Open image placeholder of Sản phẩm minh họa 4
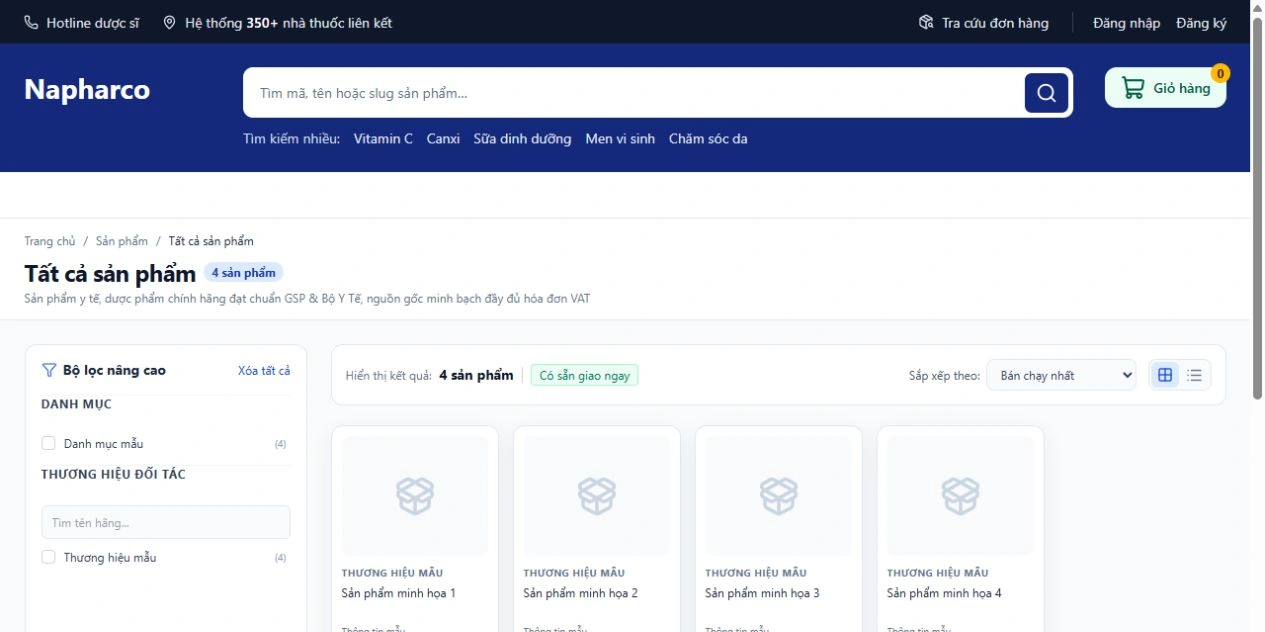The height and width of the screenshot is (632, 1265). (961, 496)
